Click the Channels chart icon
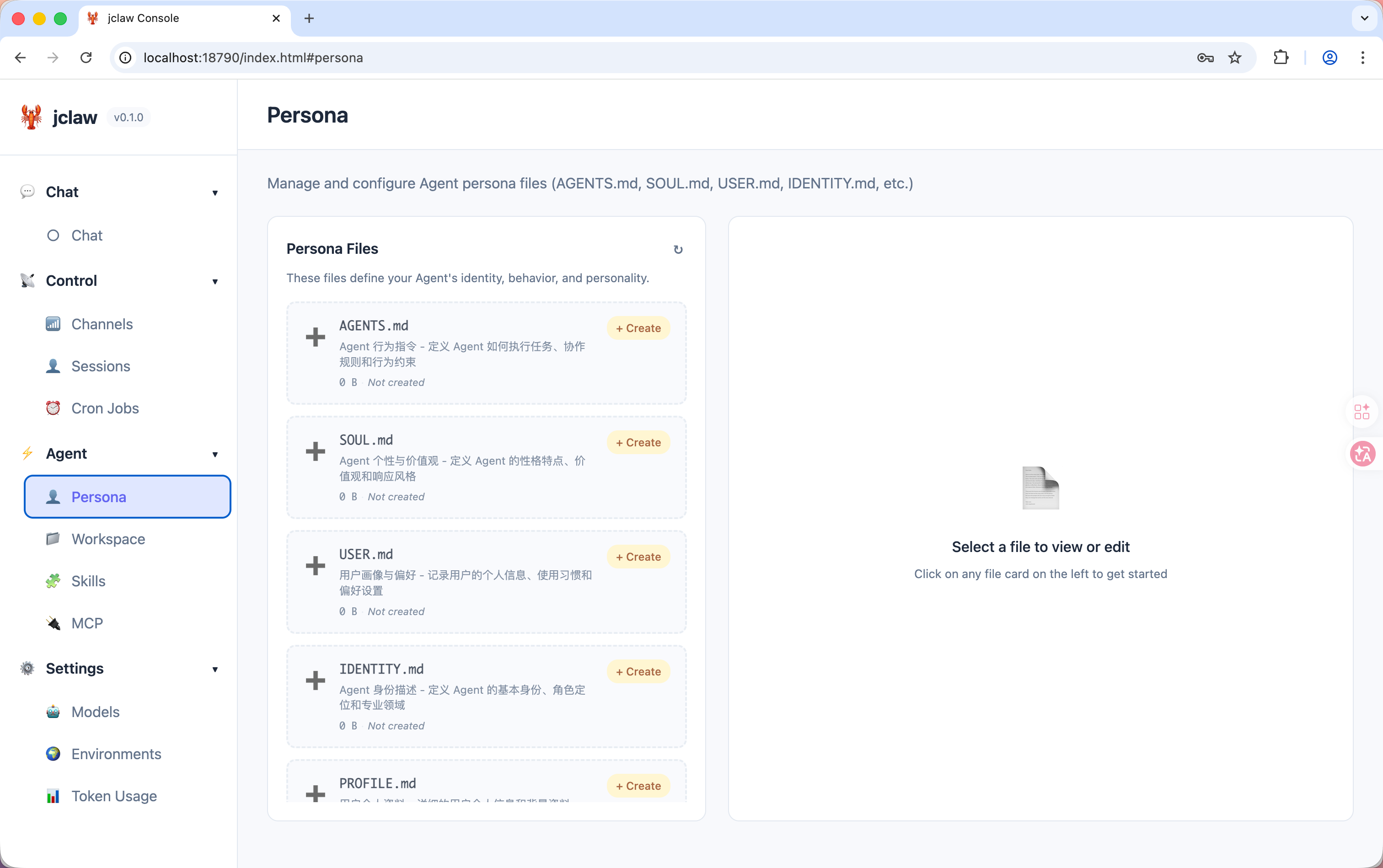The height and width of the screenshot is (868, 1383). (x=53, y=324)
